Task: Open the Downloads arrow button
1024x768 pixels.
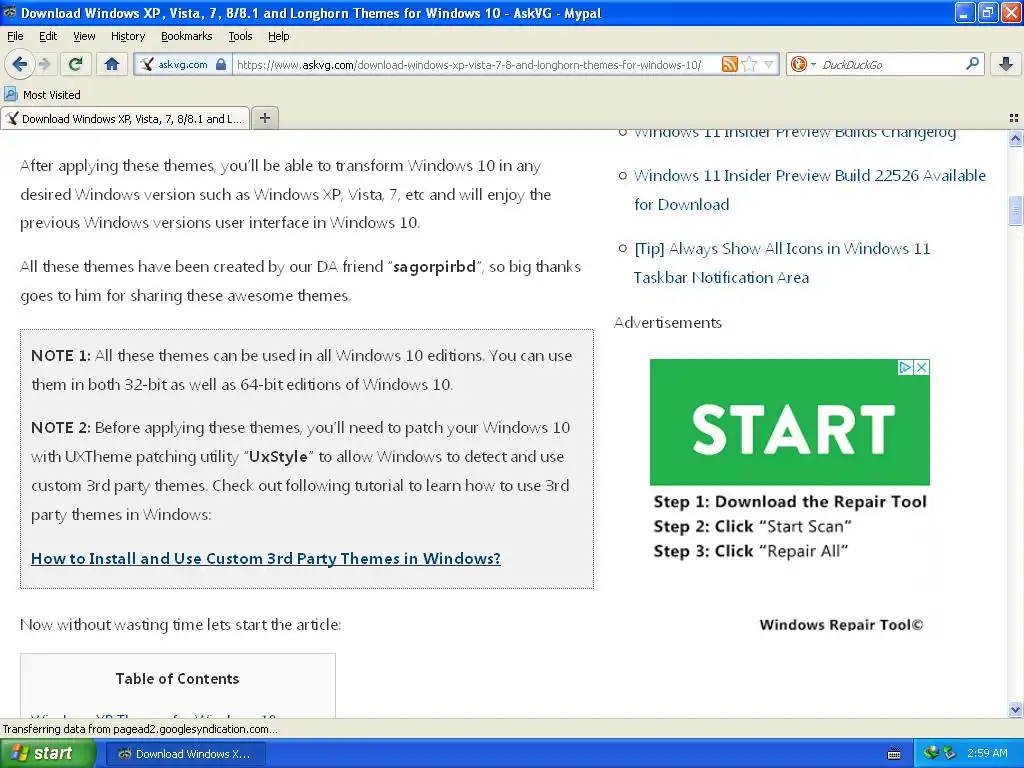Action: [1006, 64]
